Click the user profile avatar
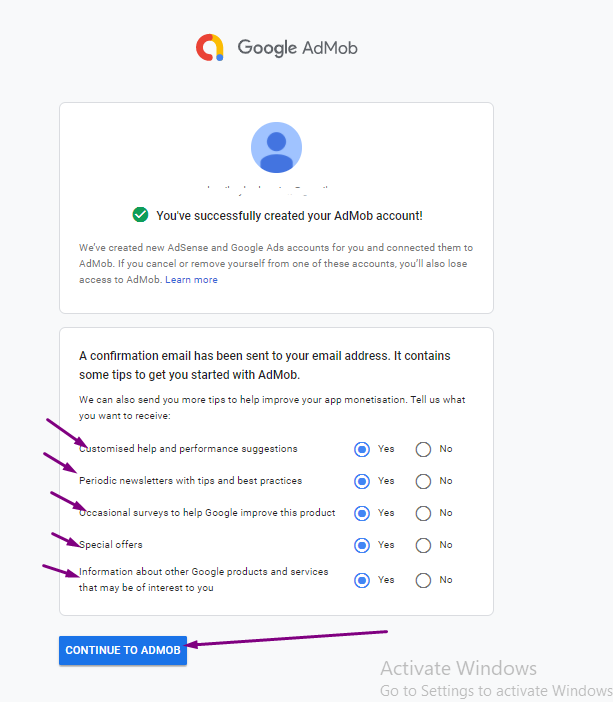This screenshot has height=702, width=613. click(276, 147)
